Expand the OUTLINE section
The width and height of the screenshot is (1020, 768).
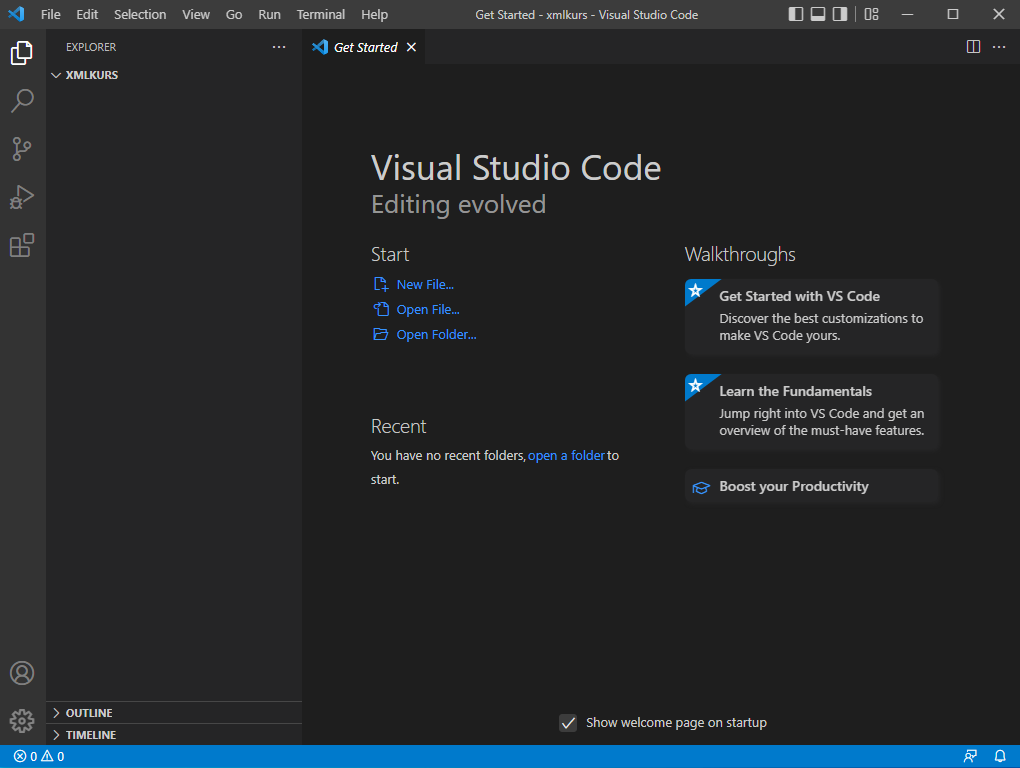174,713
